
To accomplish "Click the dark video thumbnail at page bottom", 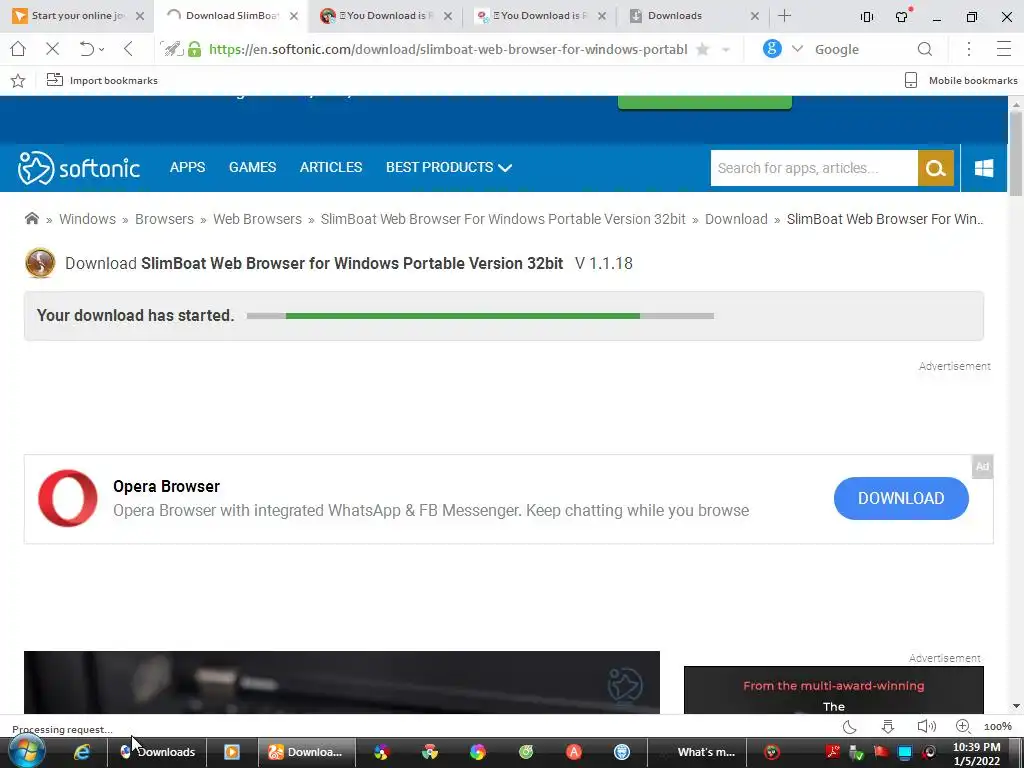I will tap(342, 682).
